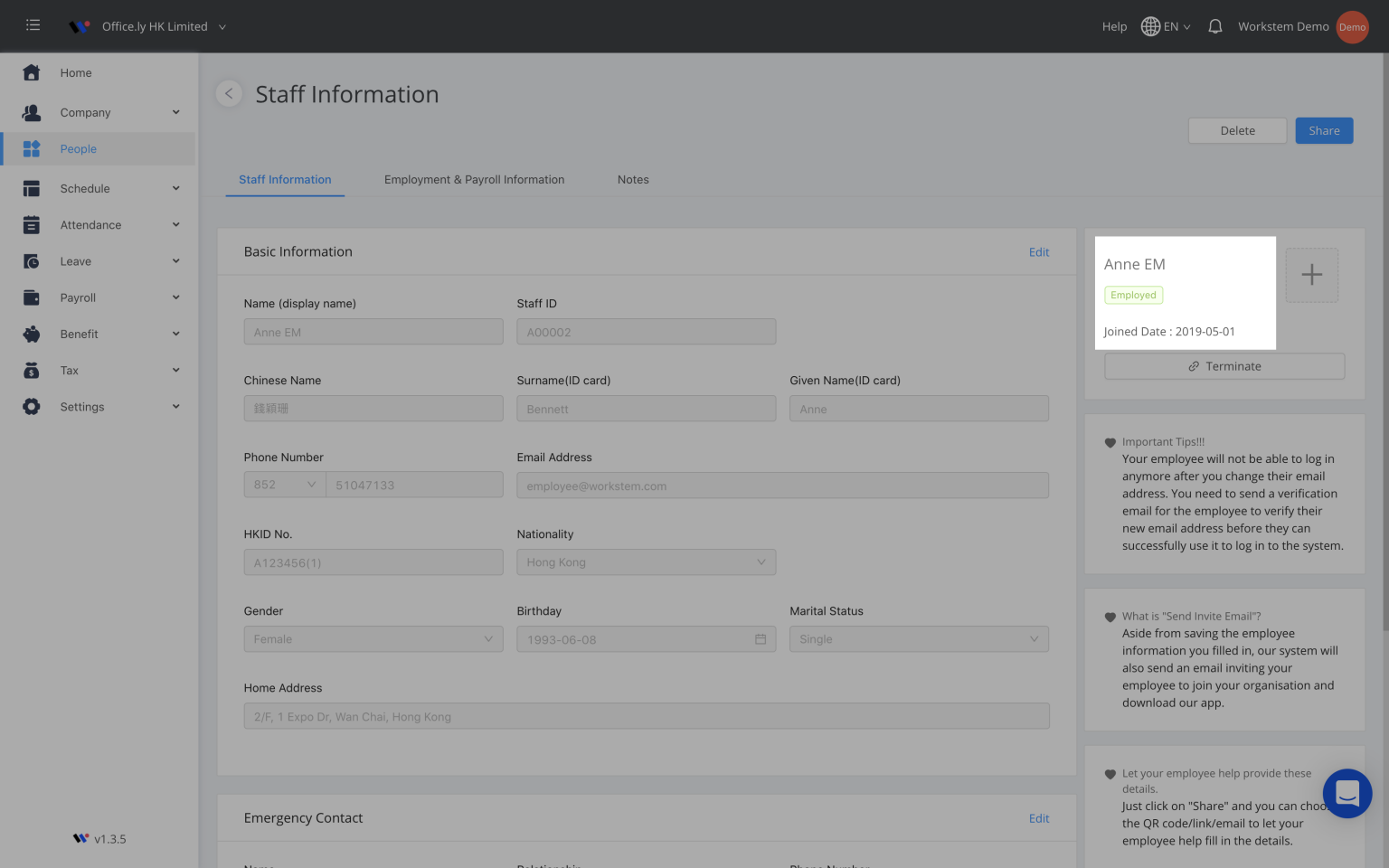Click the hamburger list icon top left
The width and height of the screenshot is (1389, 868).
coord(33,24)
